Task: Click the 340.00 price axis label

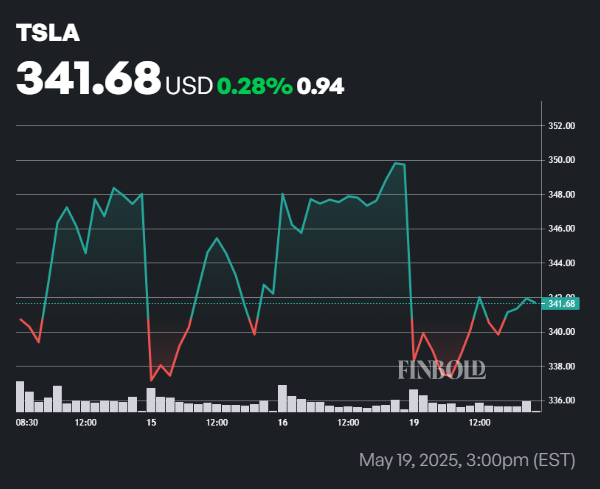Action: click(562, 332)
